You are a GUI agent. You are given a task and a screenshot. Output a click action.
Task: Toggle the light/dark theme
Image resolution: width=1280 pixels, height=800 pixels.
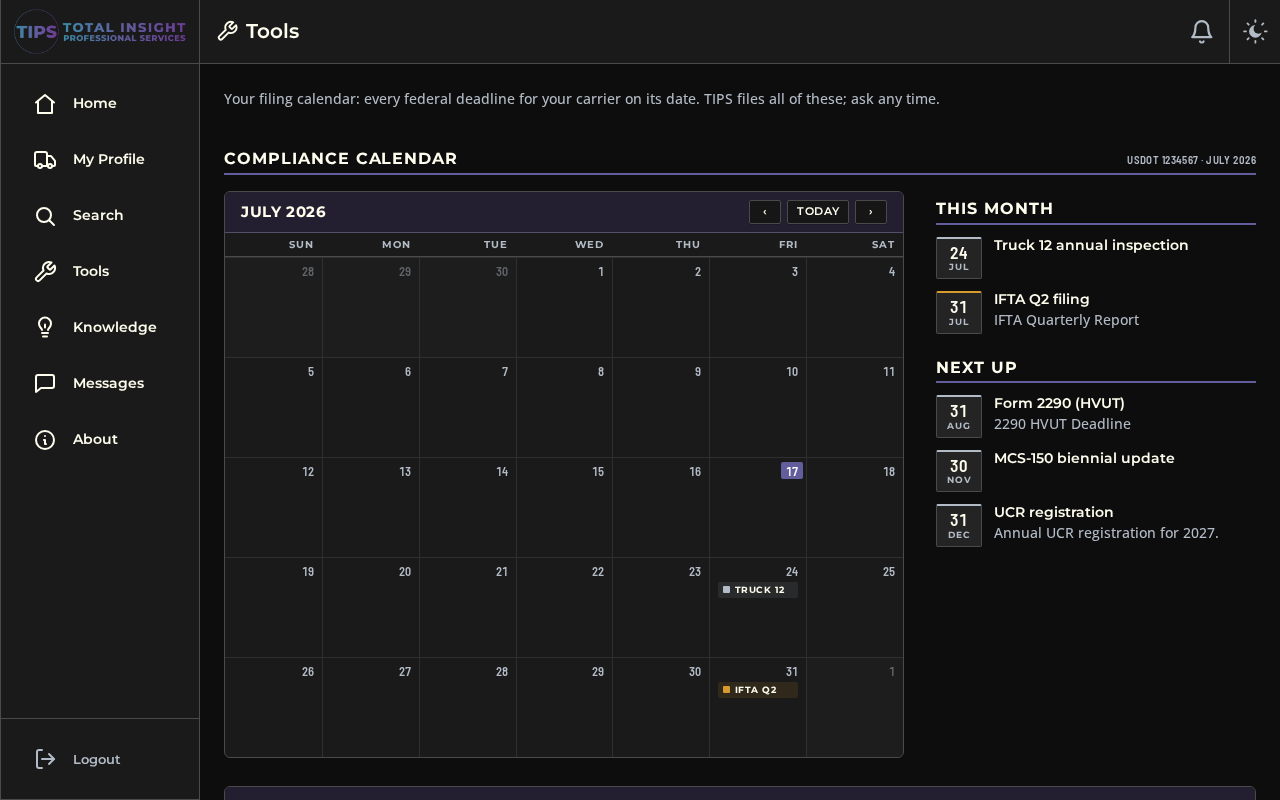coord(1255,32)
